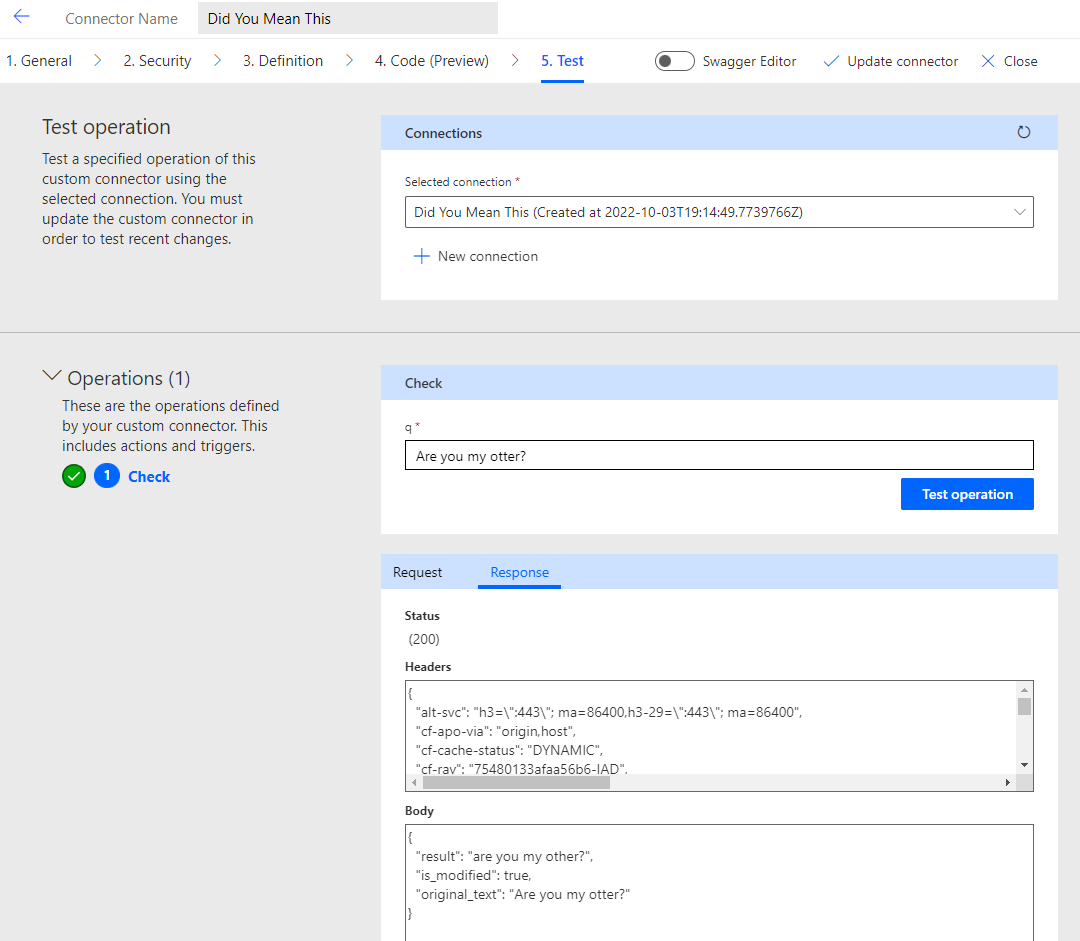Click the Test operation heading
Image resolution: width=1080 pixels, height=941 pixels.
[106, 127]
